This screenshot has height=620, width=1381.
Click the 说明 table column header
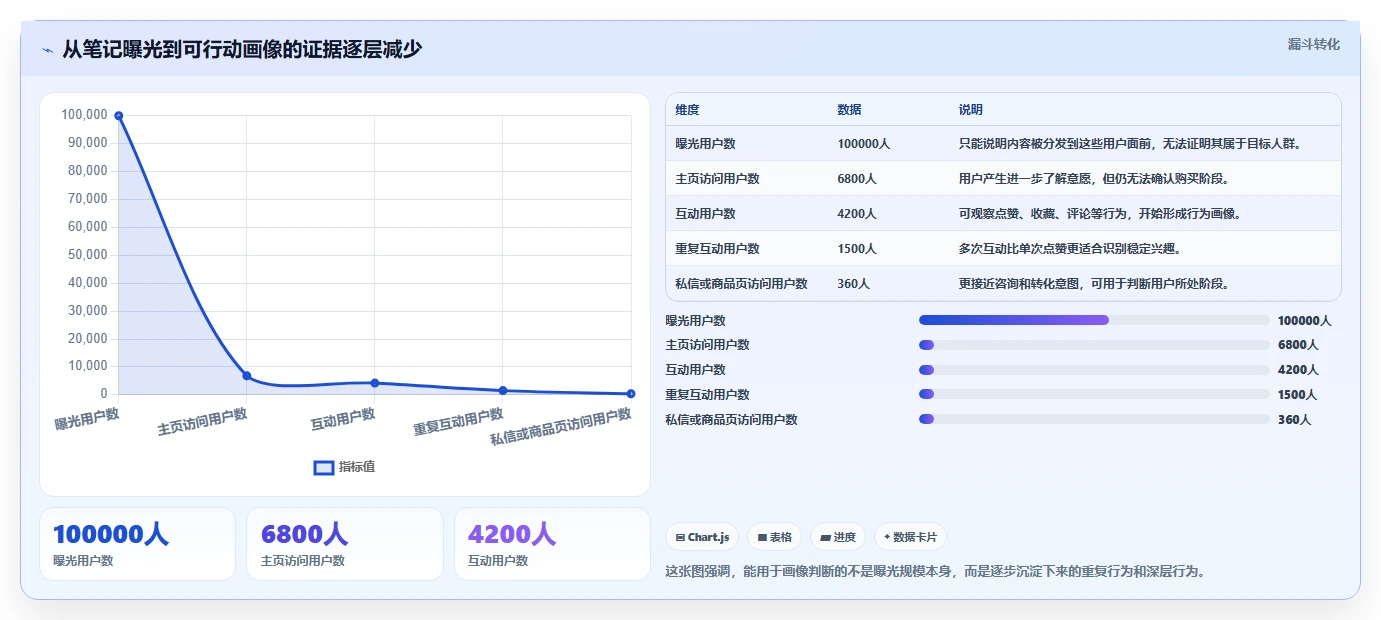(970, 110)
